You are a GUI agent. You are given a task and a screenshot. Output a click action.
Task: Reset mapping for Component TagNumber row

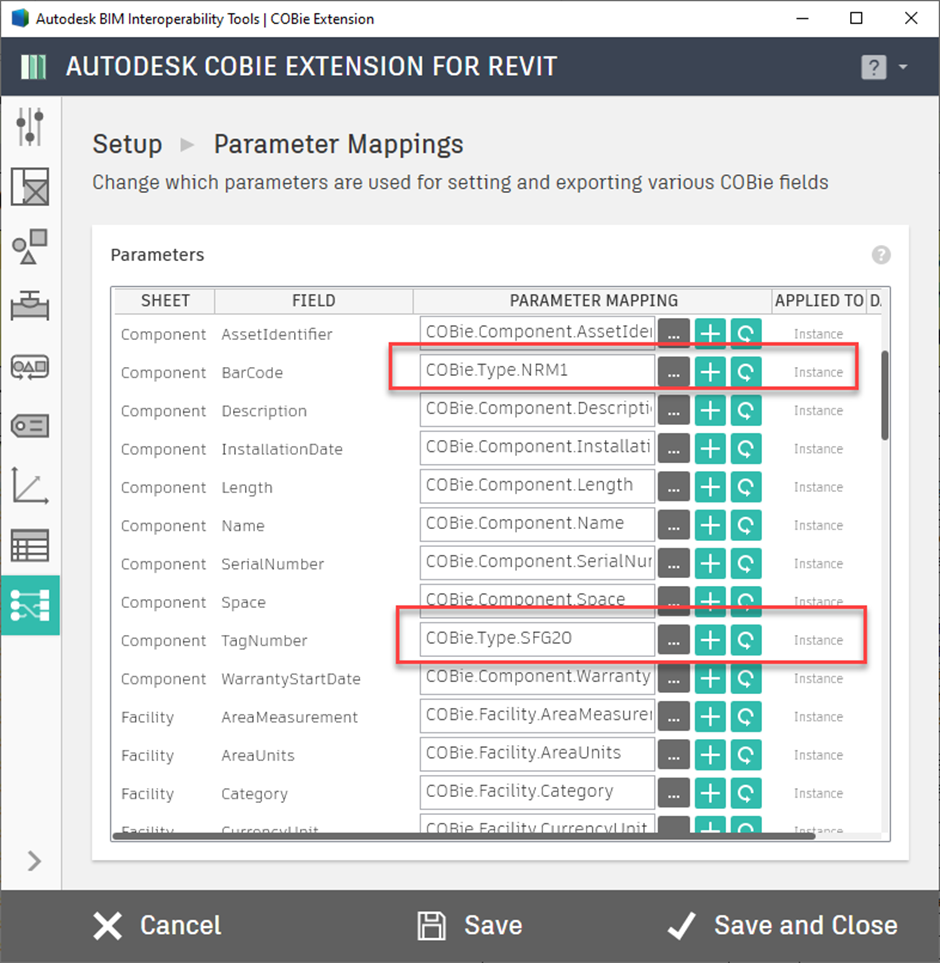point(746,640)
